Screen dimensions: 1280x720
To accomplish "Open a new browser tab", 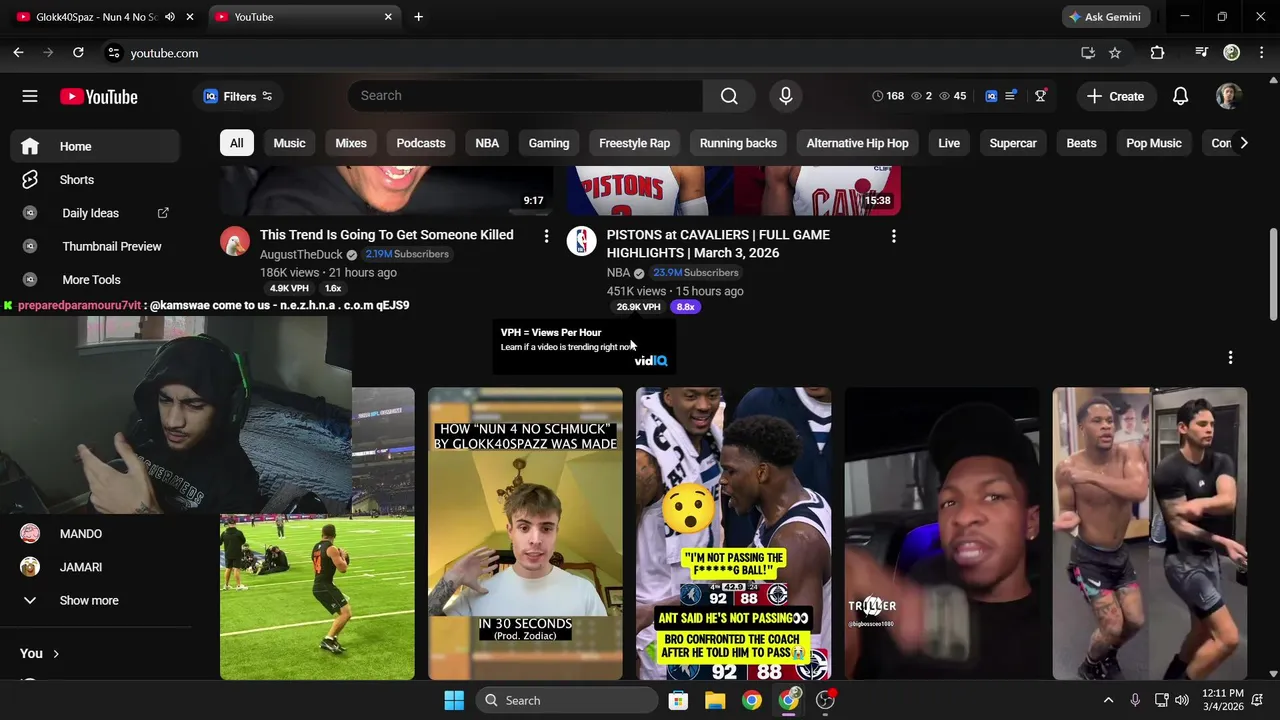I will click(x=419, y=17).
